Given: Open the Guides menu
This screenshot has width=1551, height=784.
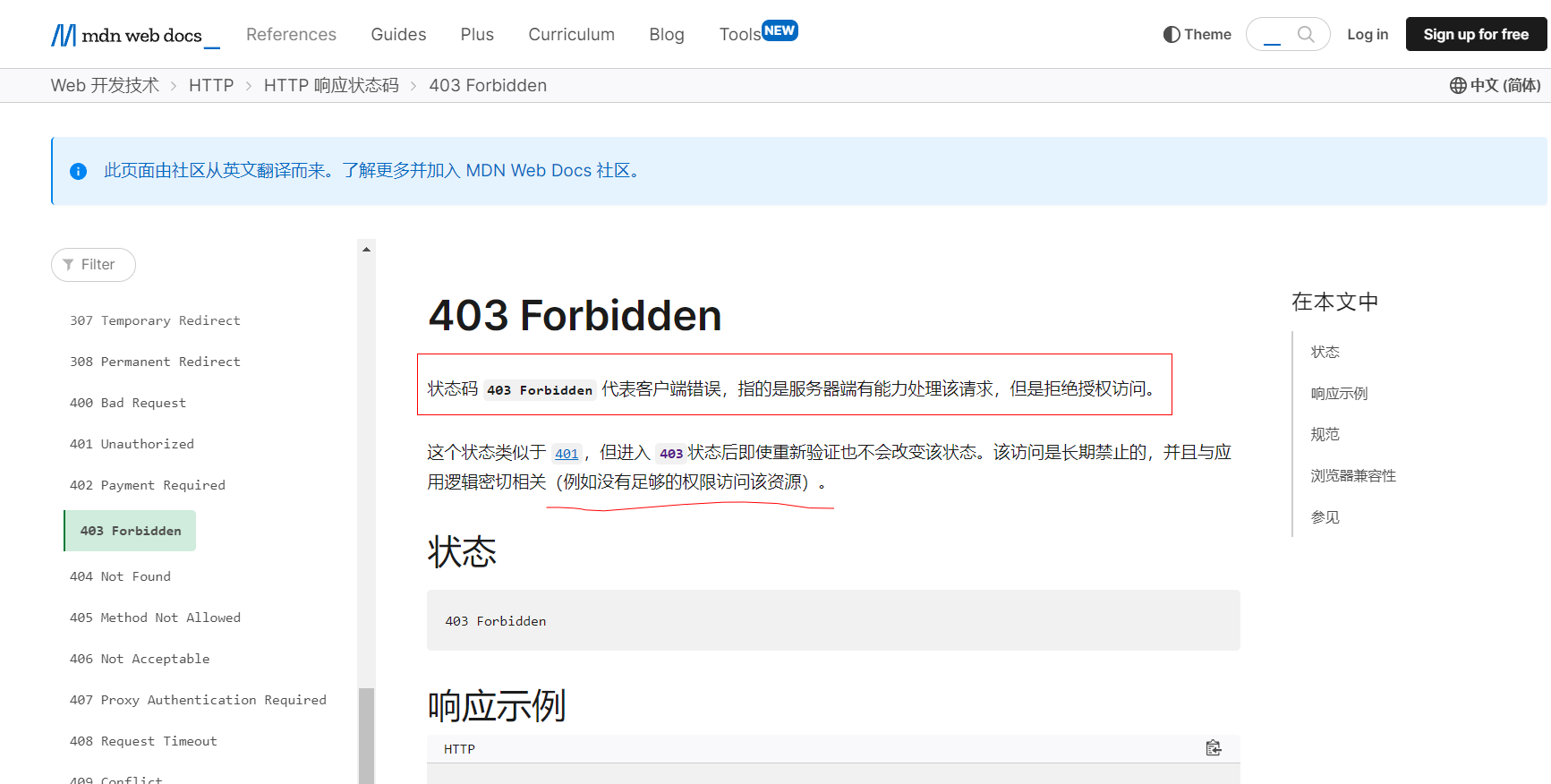Looking at the screenshot, I should point(398,34).
